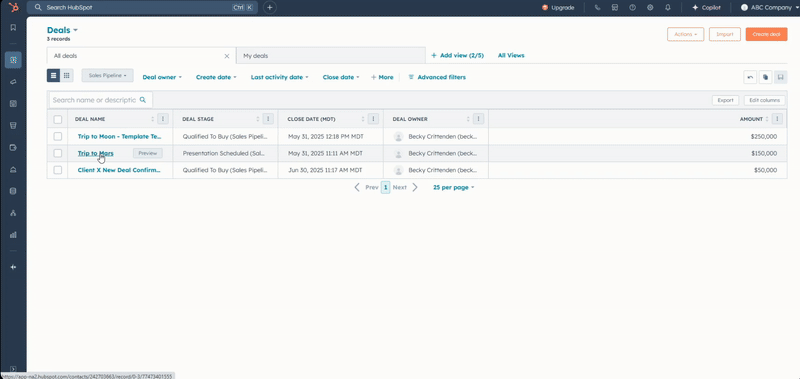Open the Deal owner filter dropdown
The image size is (800, 379).
pos(162,77)
